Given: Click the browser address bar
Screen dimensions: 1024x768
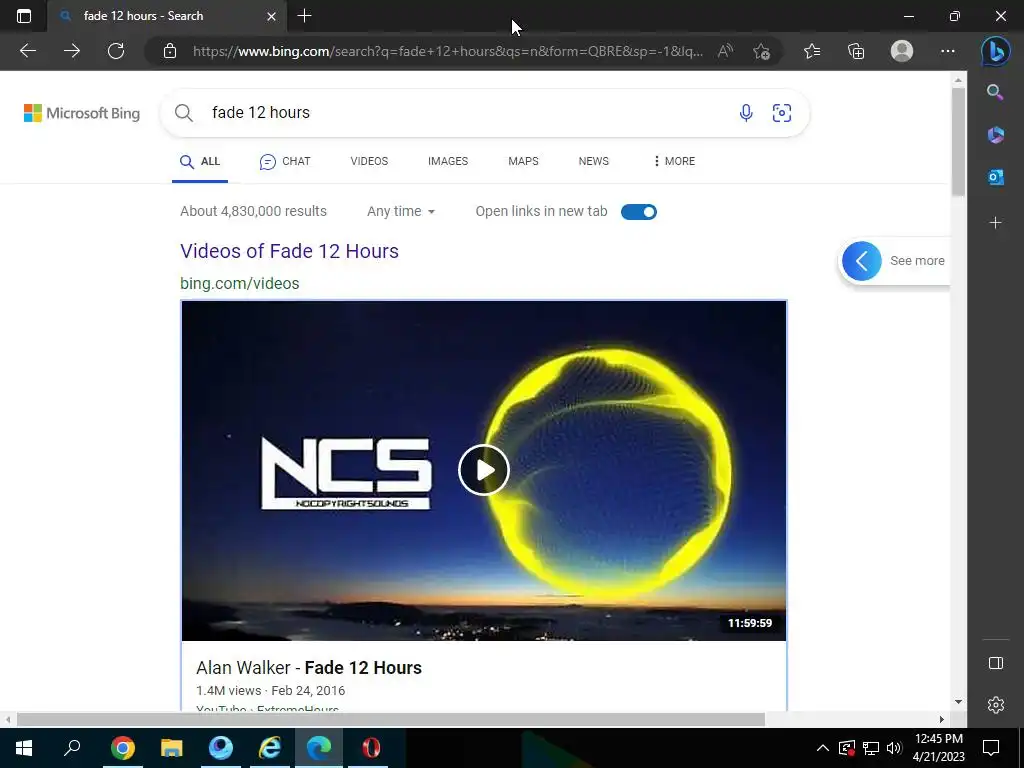Looking at the screenshot, I should 447,51.
